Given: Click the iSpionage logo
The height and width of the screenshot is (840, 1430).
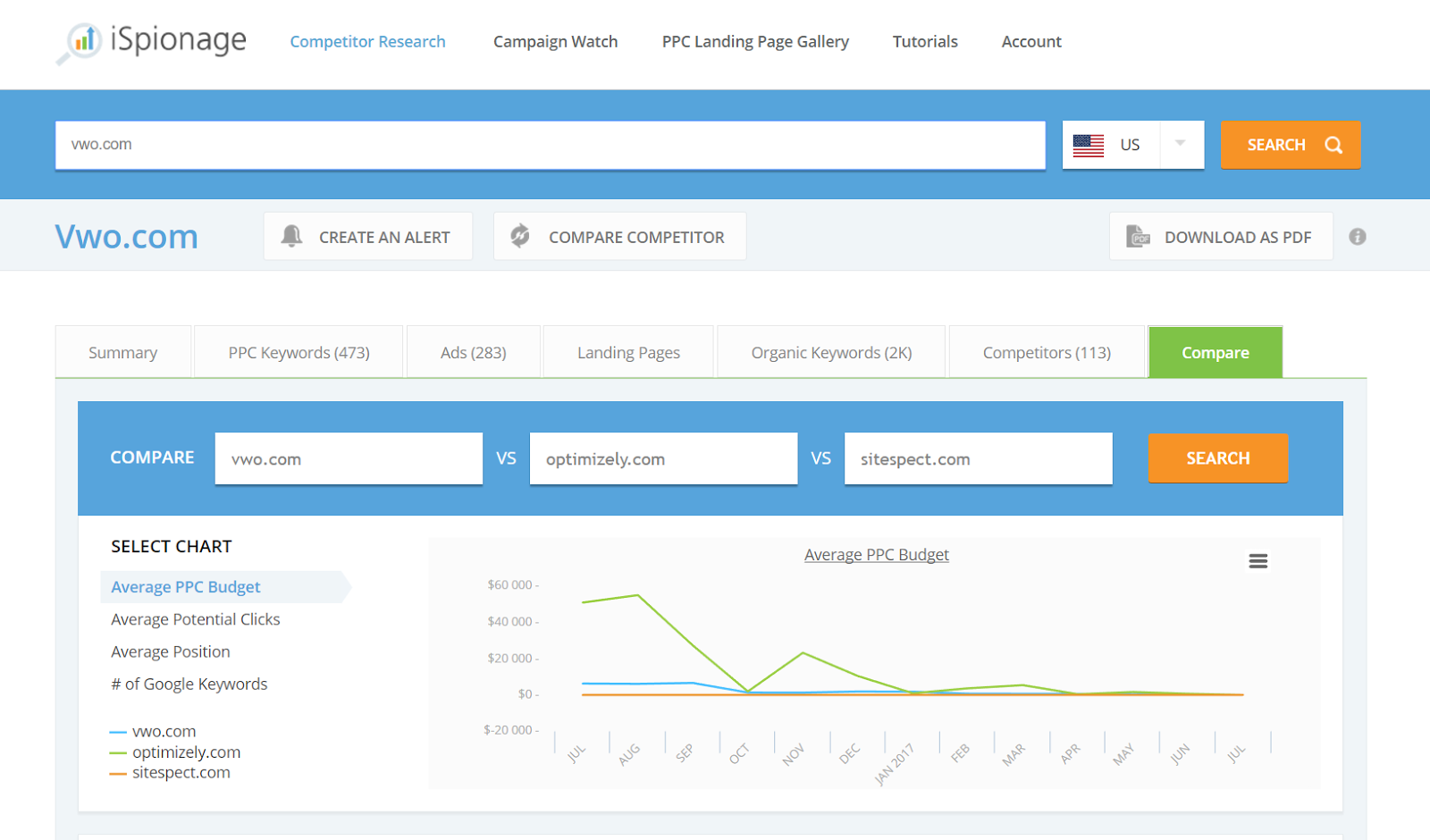Looking at the screenshot, I should pos(151,42).
